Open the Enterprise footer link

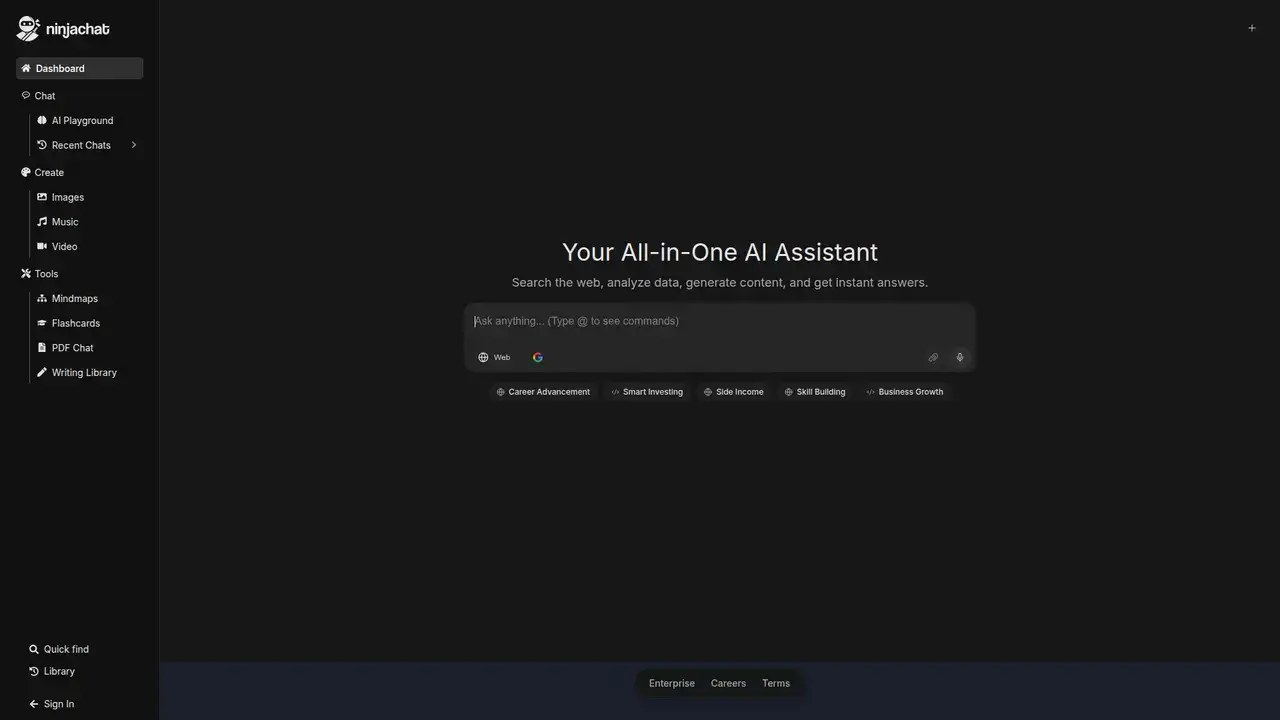(x=671, y=683)
